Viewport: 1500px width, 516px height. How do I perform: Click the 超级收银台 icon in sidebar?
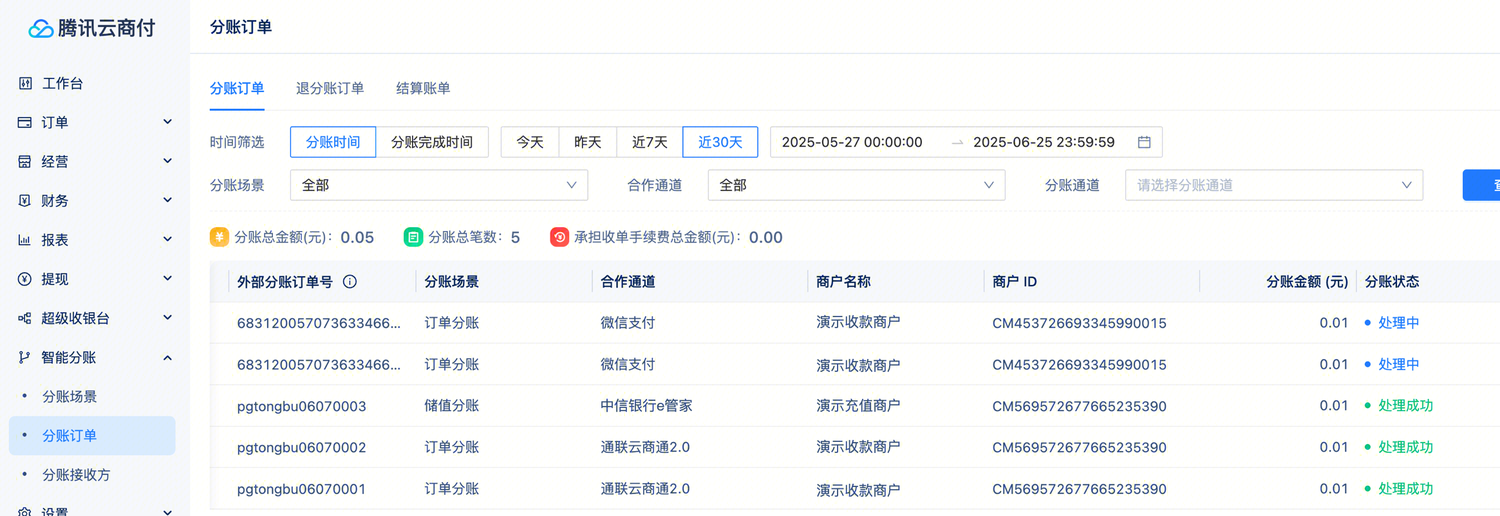point(26,318)
